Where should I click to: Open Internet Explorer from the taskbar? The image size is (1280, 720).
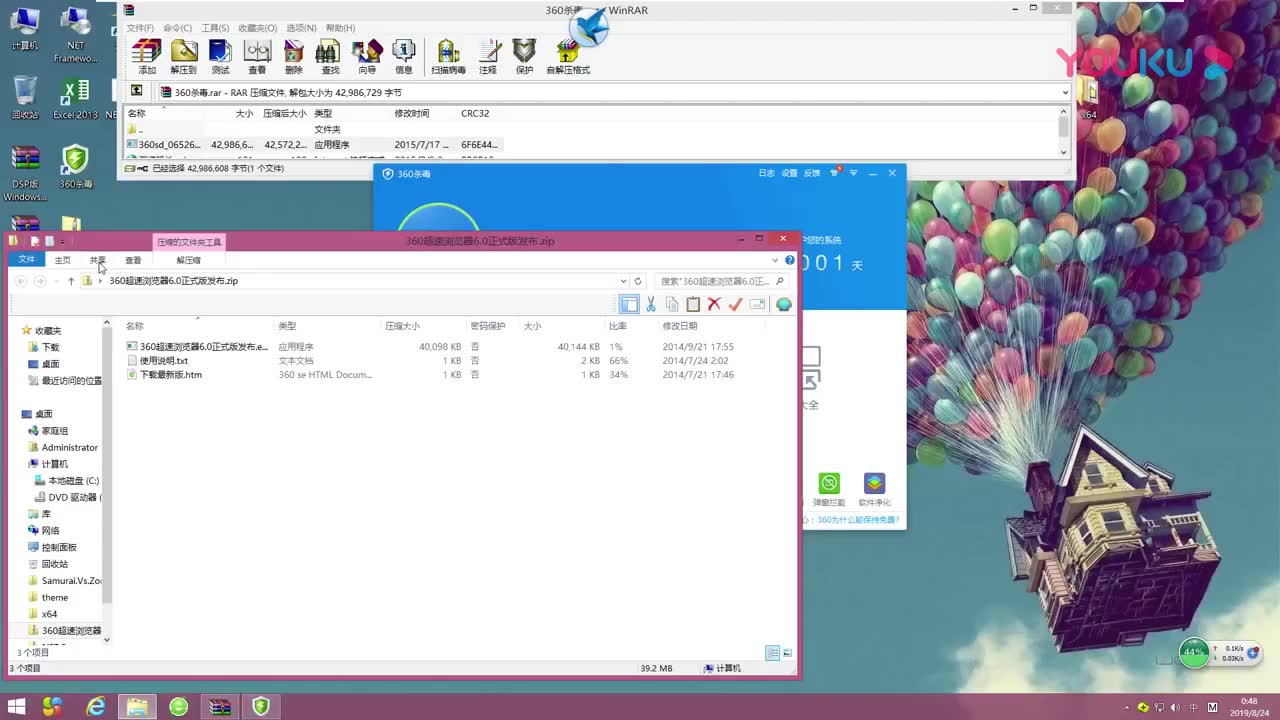[x=96, y=707]
